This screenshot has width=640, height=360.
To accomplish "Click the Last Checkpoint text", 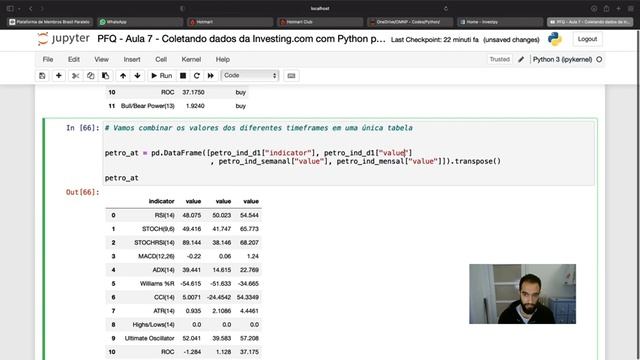I will (x=435, y=40).
